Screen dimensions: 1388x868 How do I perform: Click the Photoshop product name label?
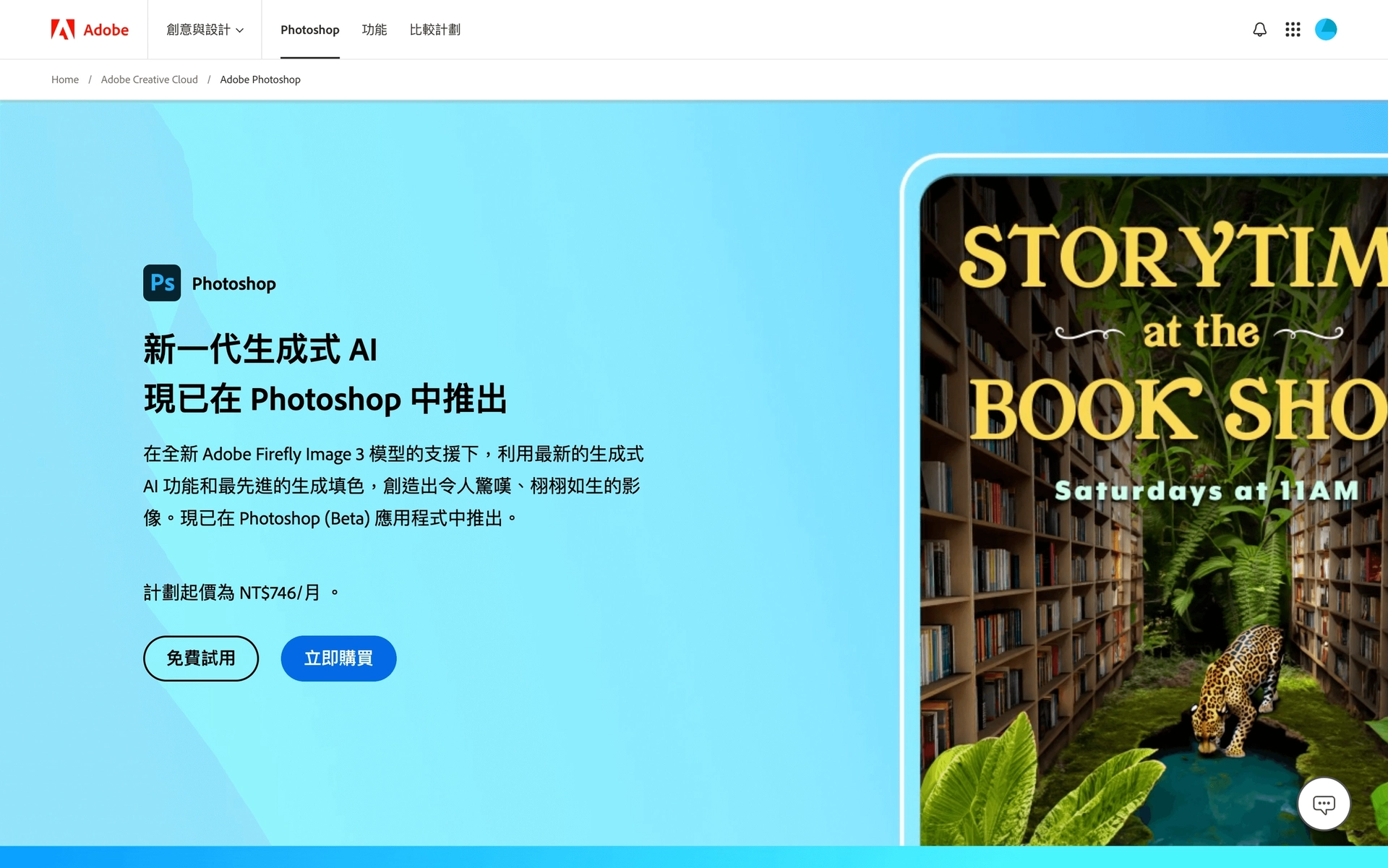tap(234, 283)
